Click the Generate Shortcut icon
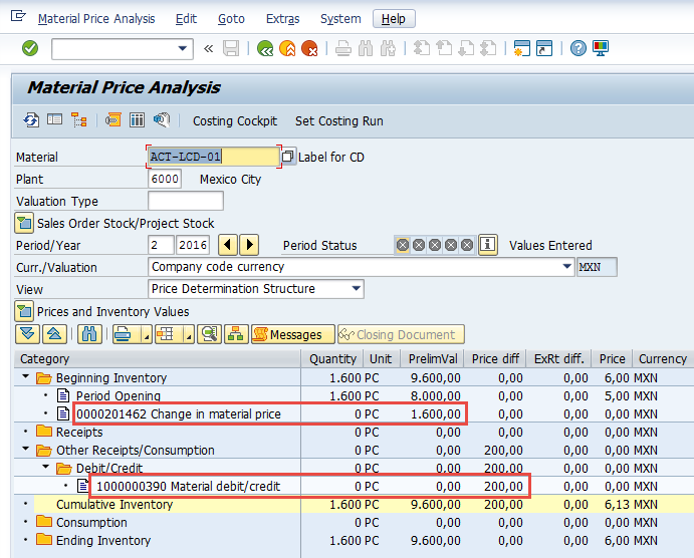The image size is (694, 558). (544, 48)
